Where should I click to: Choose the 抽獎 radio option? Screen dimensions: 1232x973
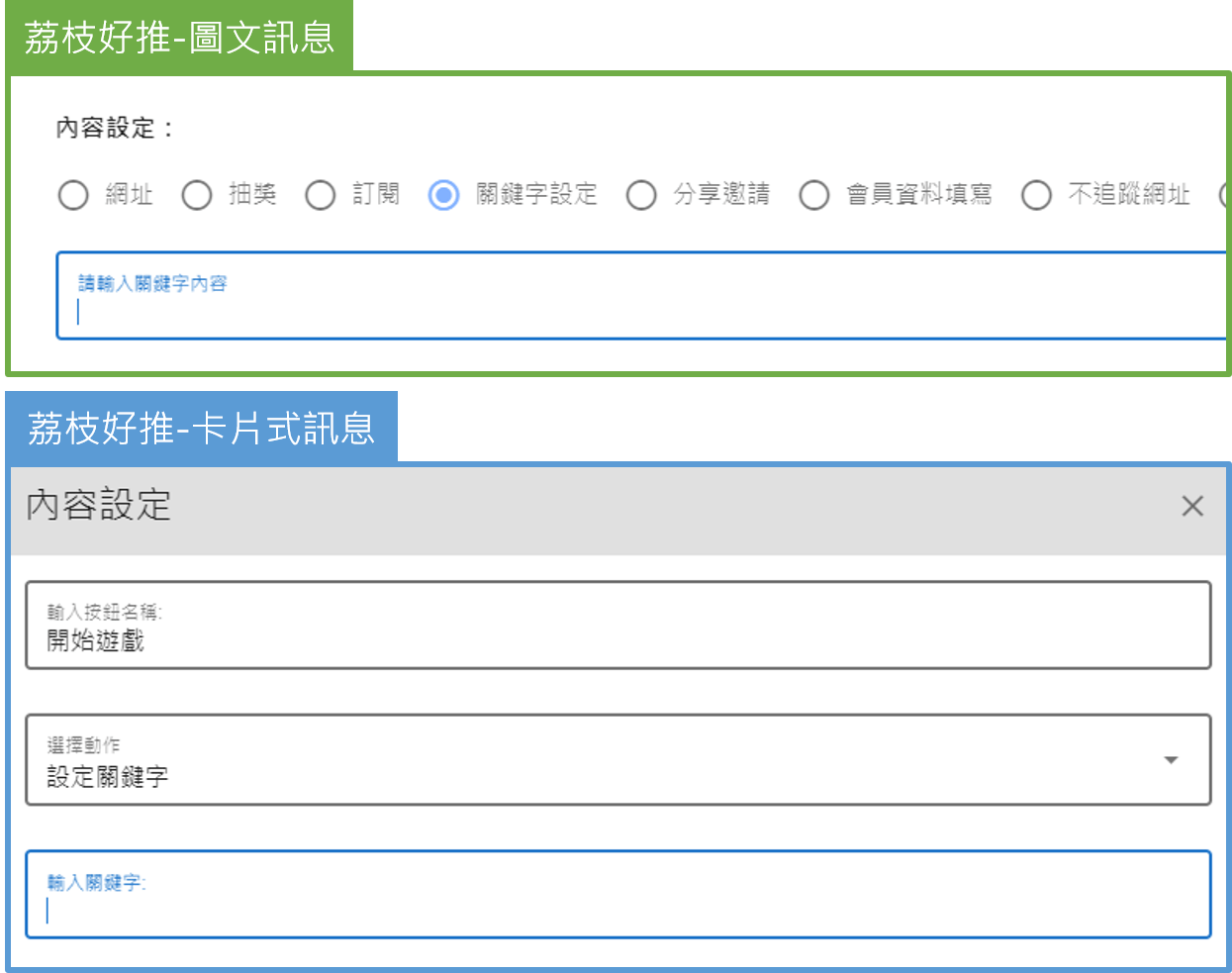[197, 195]
